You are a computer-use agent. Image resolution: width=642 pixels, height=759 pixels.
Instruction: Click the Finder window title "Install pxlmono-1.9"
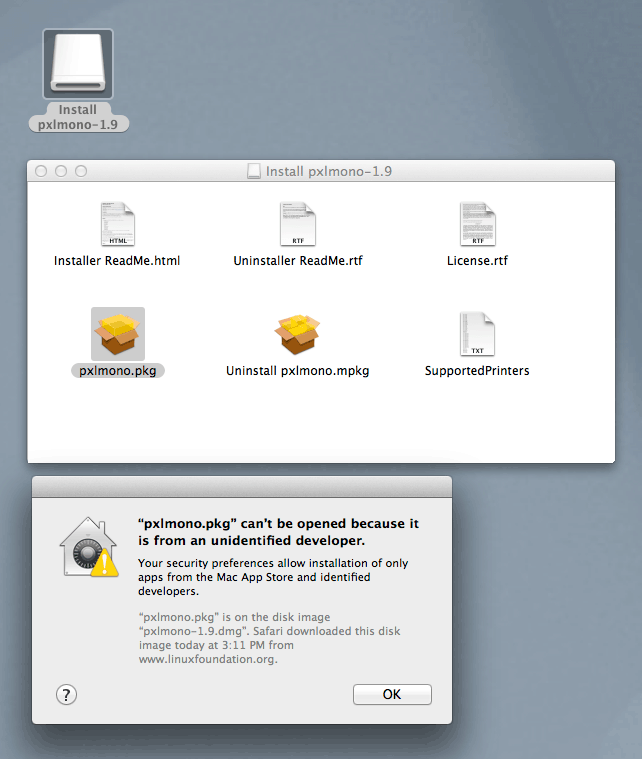pyautogui.click(x=329, y=171)
